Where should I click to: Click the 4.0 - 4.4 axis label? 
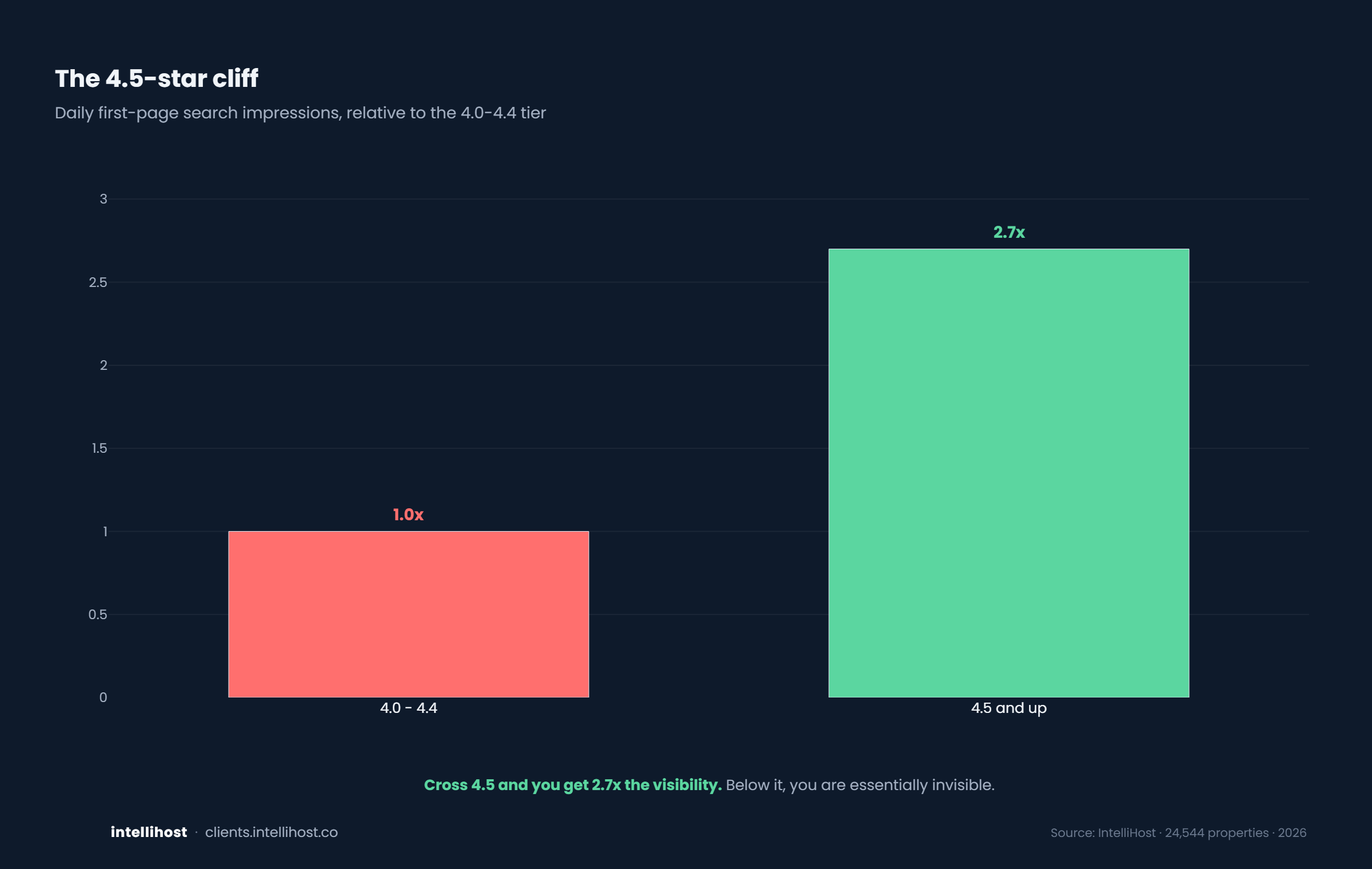[x=409, y=708]
